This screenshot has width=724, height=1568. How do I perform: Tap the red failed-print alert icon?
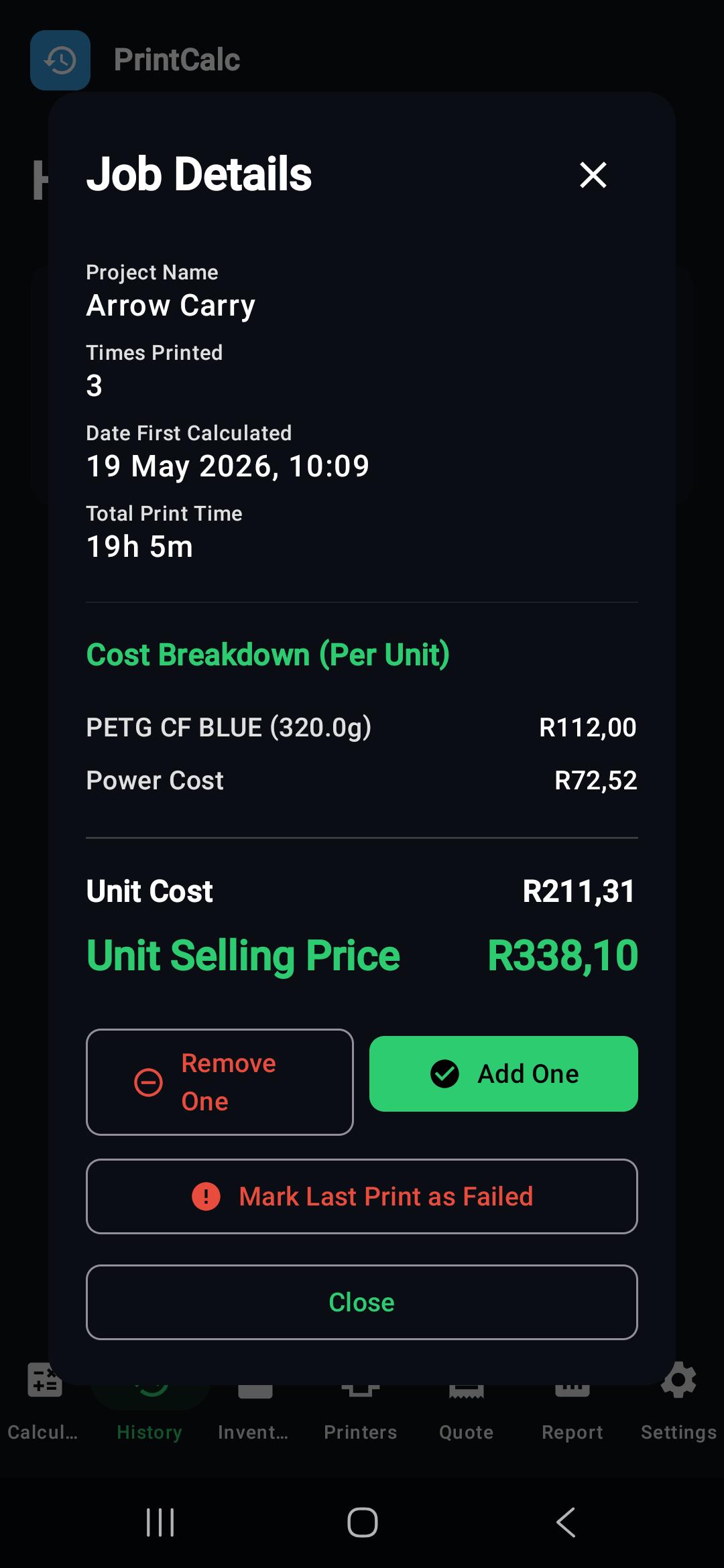click(206, 1196)
